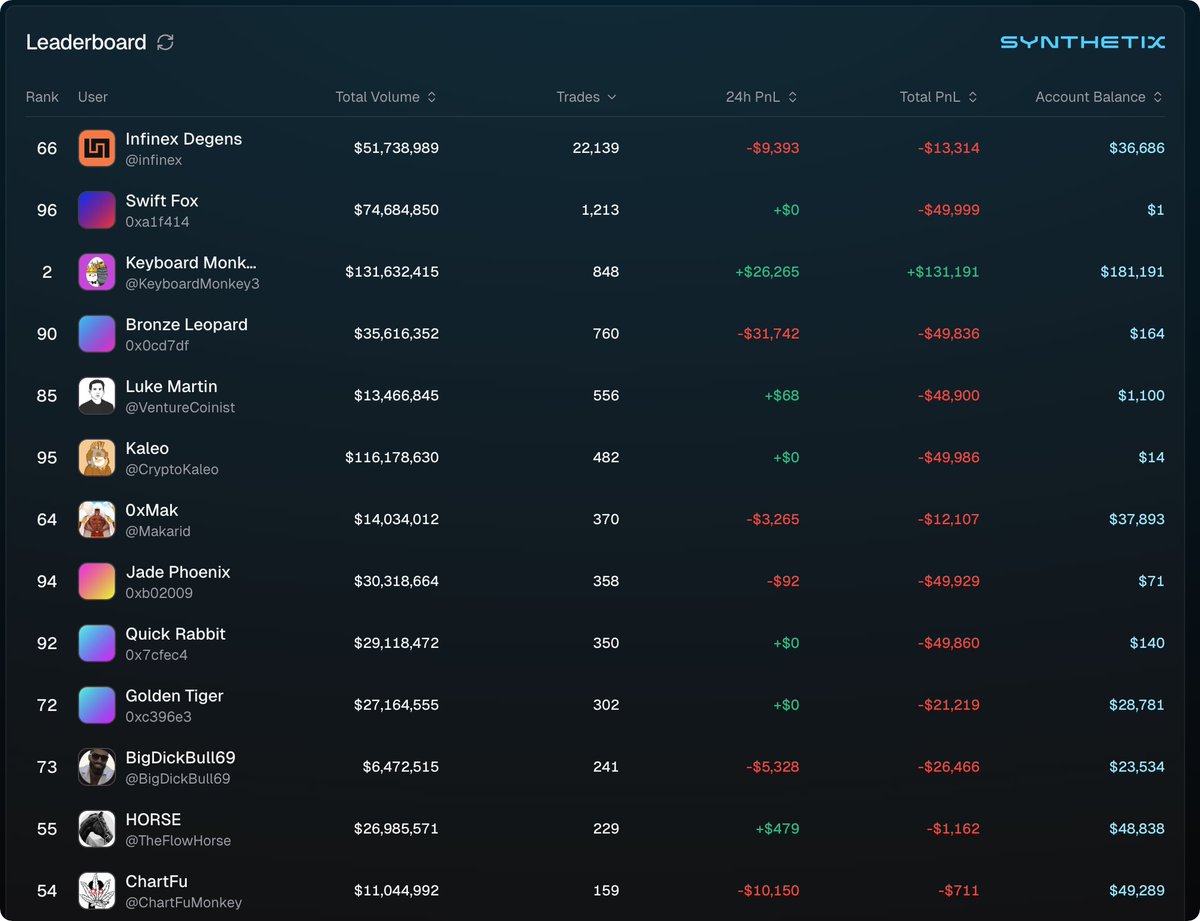
Task: Sort by the Total PnL column
Action: 938,97
